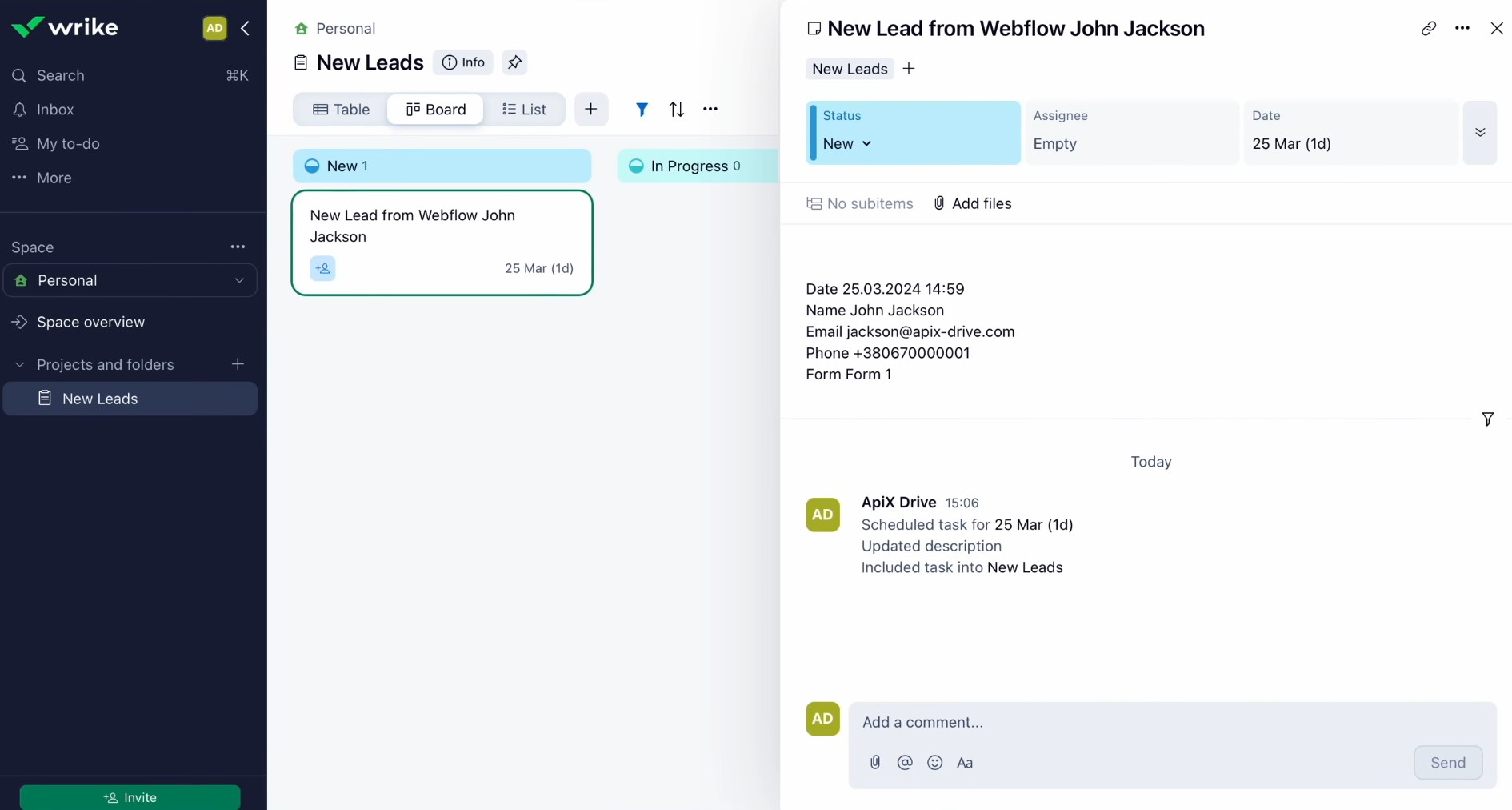Expand the Personal space selector
Image resolution: width=1512 pixels, height=810 pixels.
[238, 281]
